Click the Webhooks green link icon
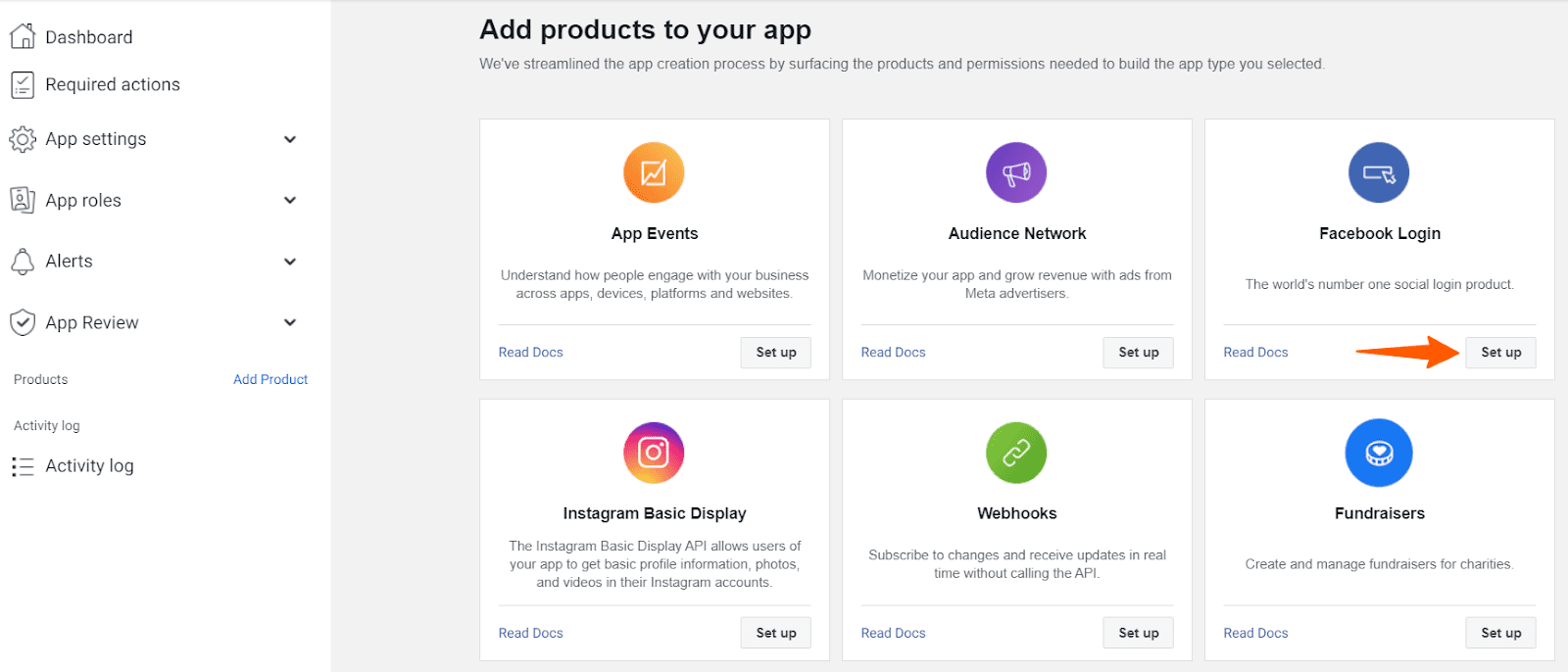 click(x=1015, y=452)
